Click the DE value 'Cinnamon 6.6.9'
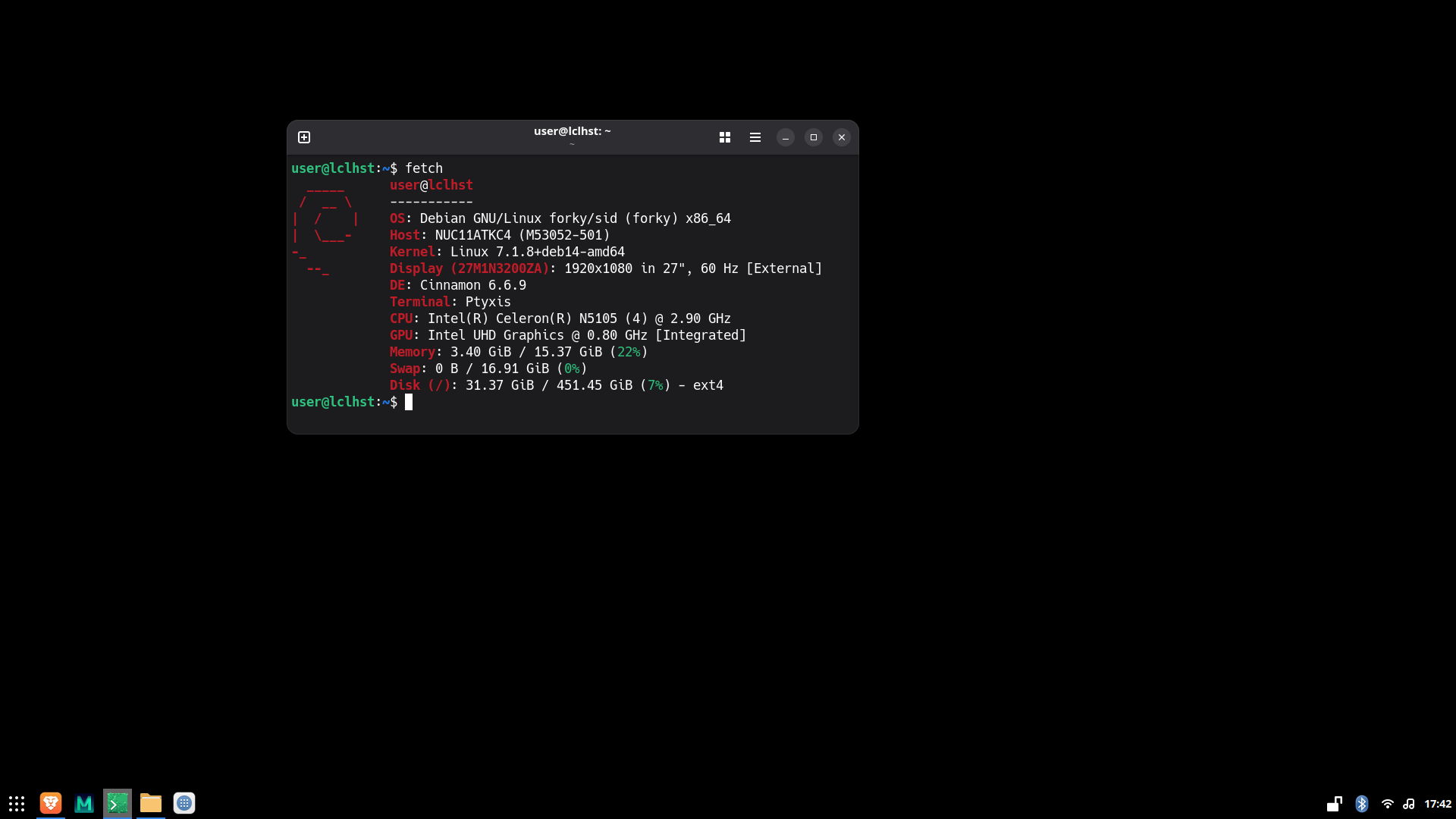The height and width of the screenshot is (819, 1456). pos(473,285)
